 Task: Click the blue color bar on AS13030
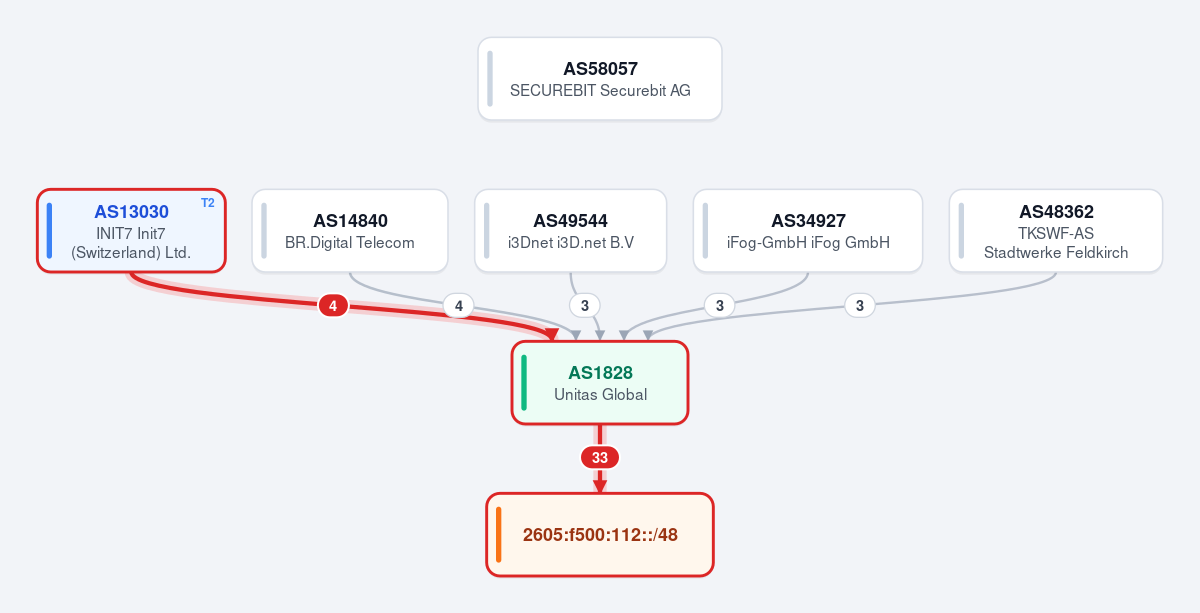pyautogui.click(x=49, y=230)
